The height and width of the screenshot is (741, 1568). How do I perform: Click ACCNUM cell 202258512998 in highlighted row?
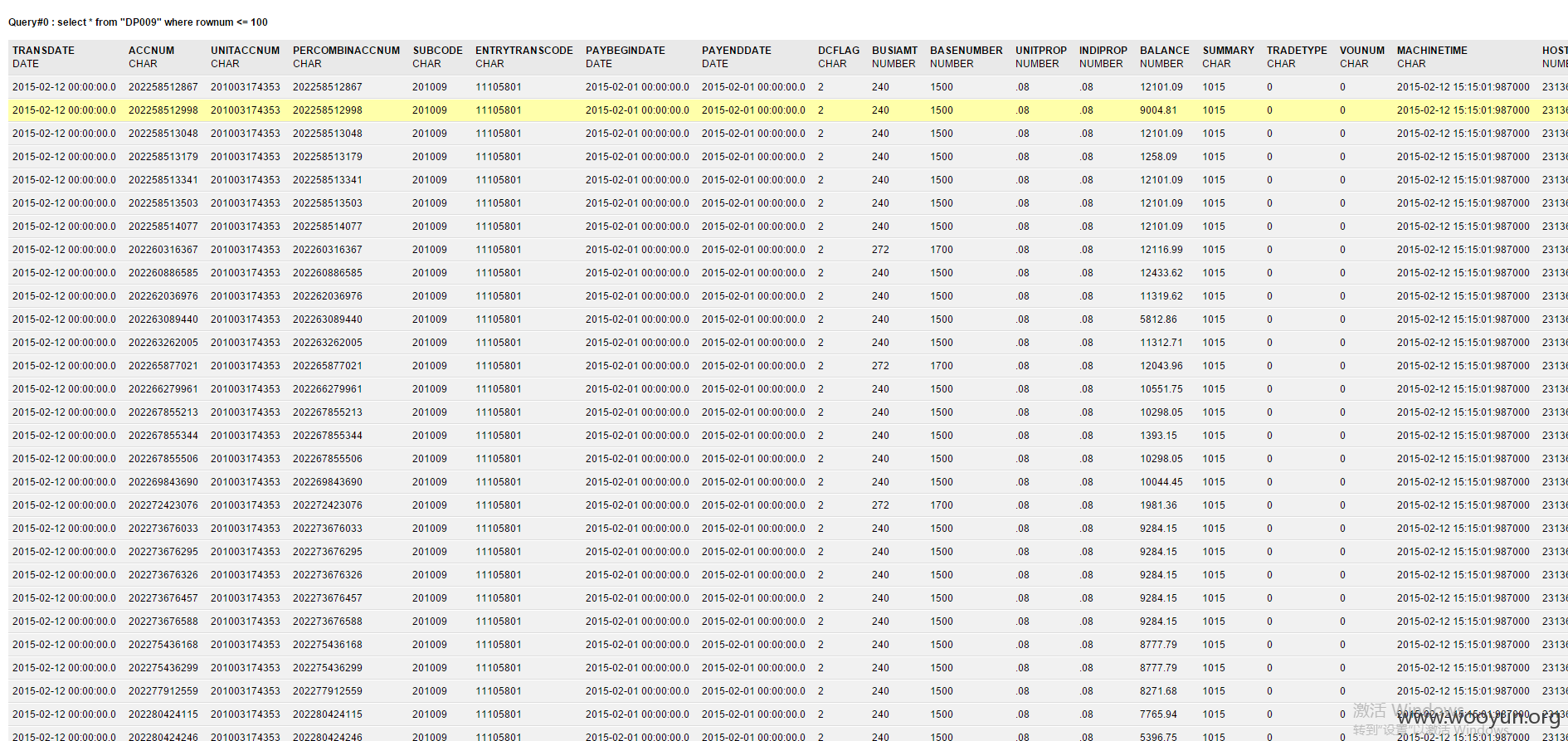pyautogui.click(x=163, y=110)
